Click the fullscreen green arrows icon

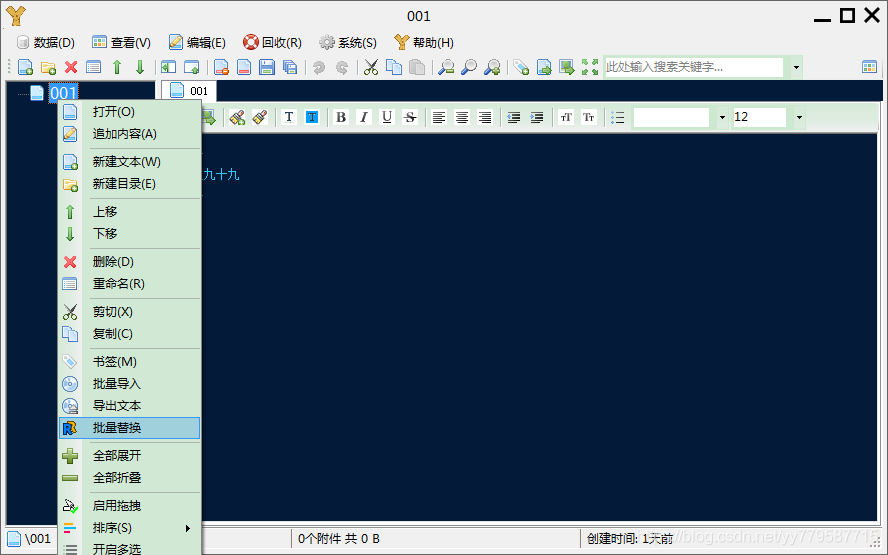coord(590,67)
